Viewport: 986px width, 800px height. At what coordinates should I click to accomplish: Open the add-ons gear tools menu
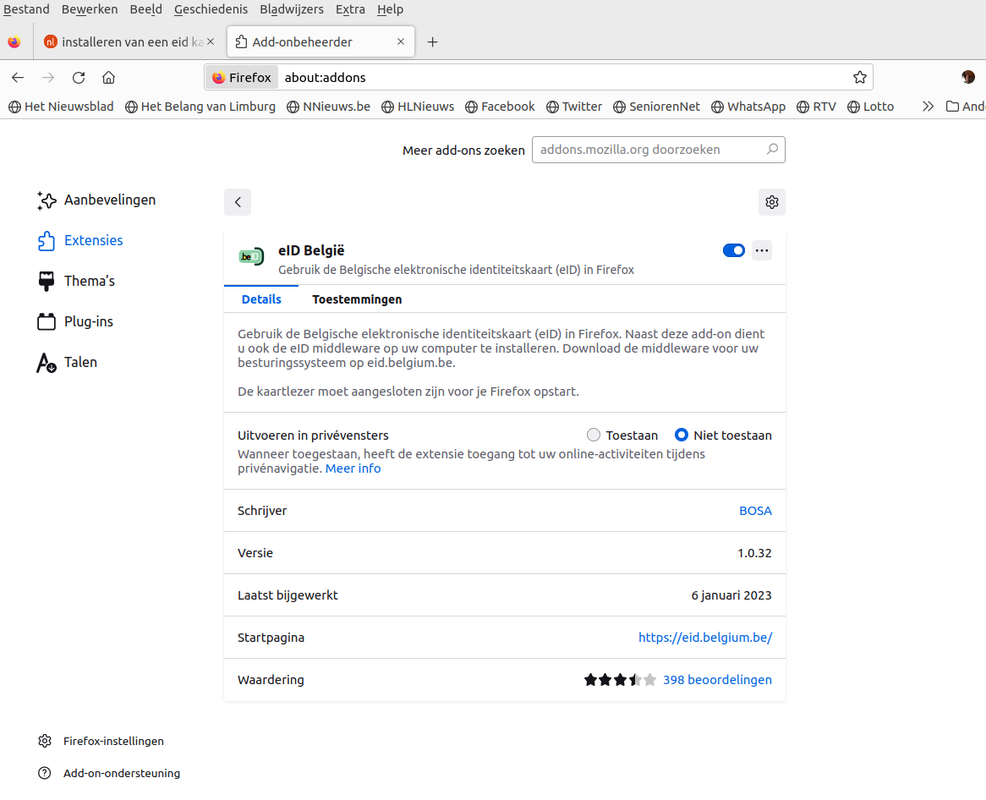click(772, 202)
